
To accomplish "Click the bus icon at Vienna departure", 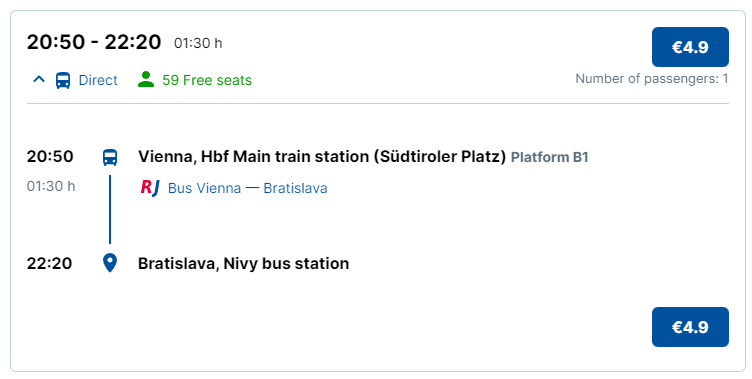I will coord(110,157).
